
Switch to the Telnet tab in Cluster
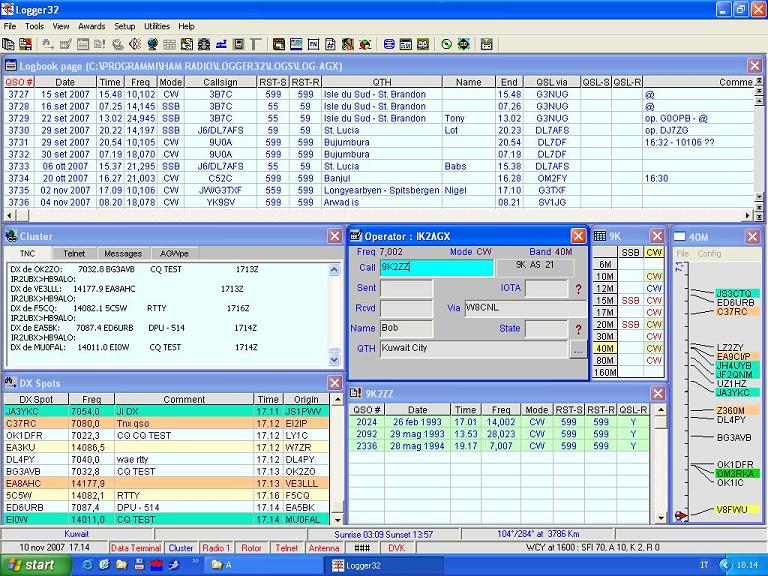coord(73,254)
